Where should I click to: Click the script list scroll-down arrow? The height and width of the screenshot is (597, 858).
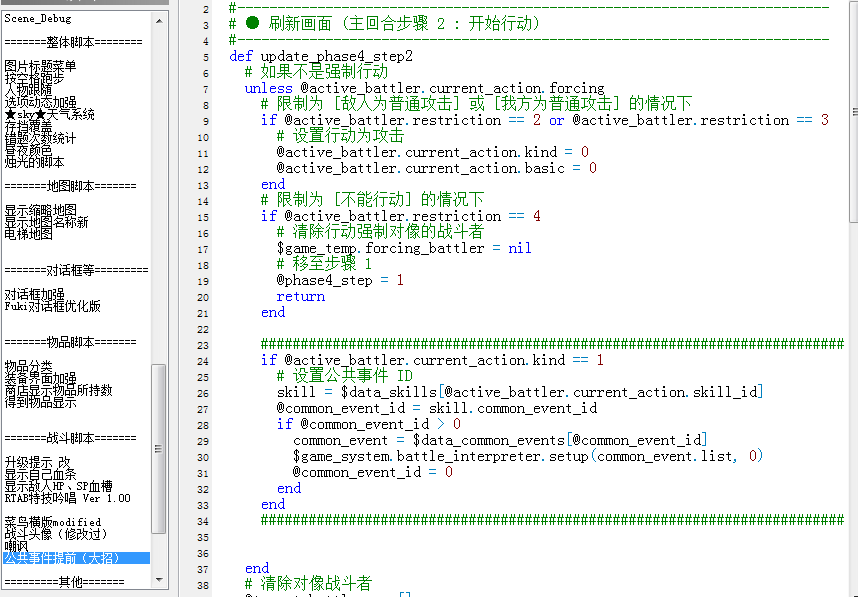[x=159, y=580]
